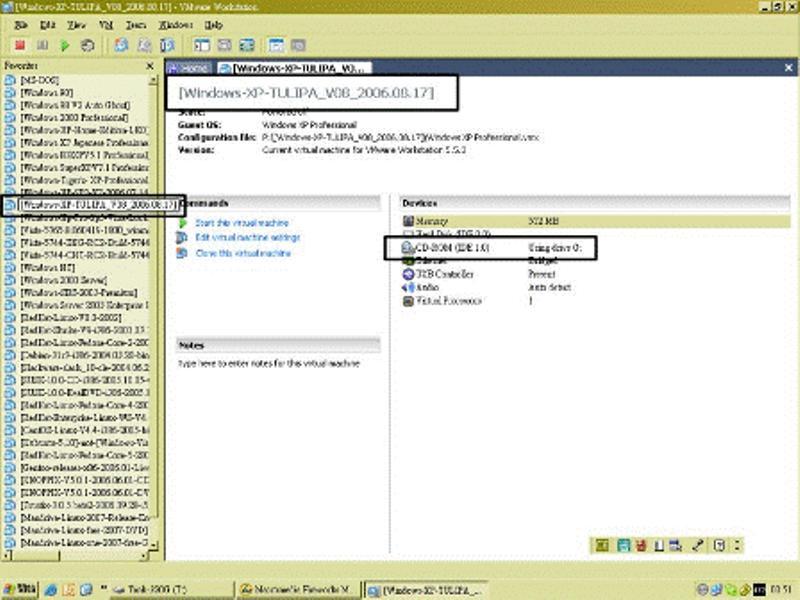Select the Audio device row
The image size is (800, 600).
pyautogui.click(x=595, y=287)
